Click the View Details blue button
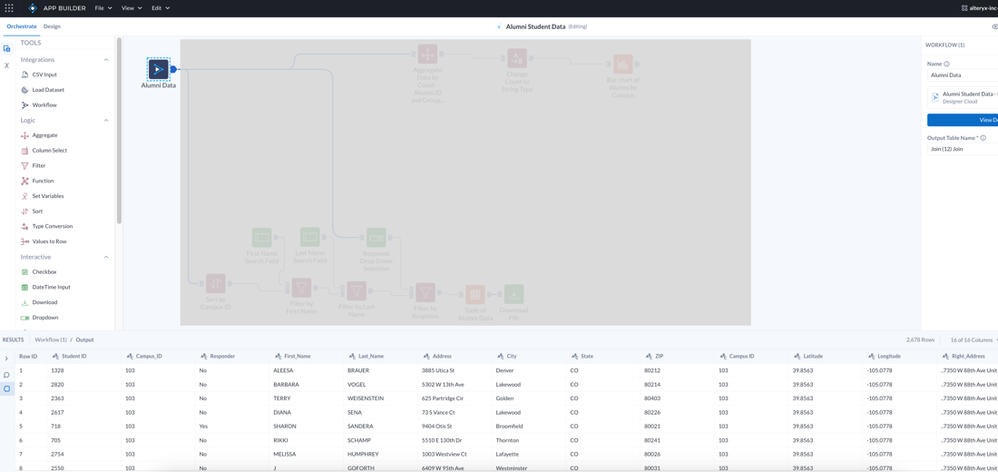998x472 pixels. pyautogui.click(x=962, y=120)
